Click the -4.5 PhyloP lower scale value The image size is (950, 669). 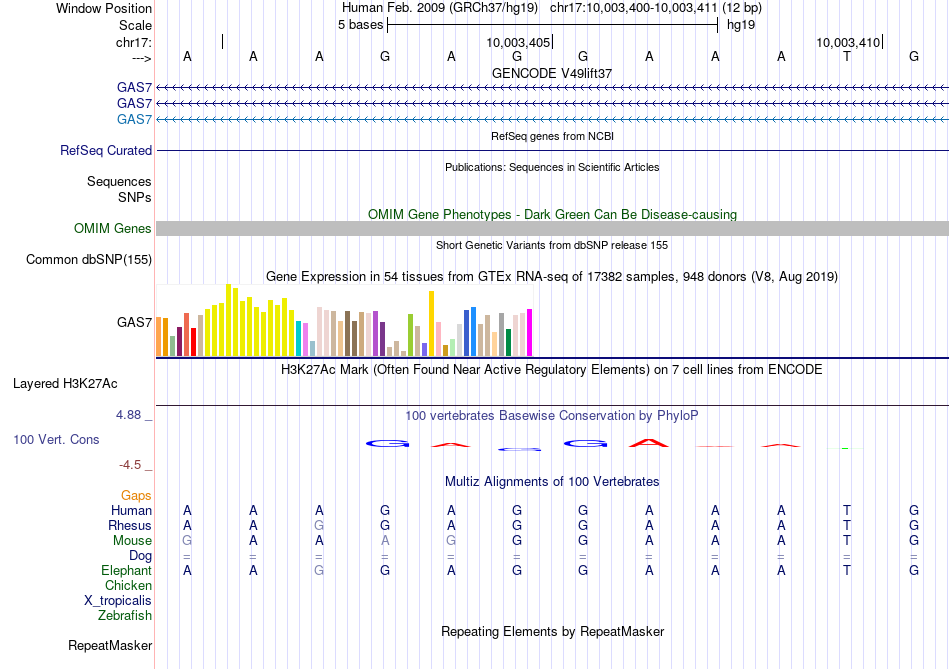pos(130,465)
